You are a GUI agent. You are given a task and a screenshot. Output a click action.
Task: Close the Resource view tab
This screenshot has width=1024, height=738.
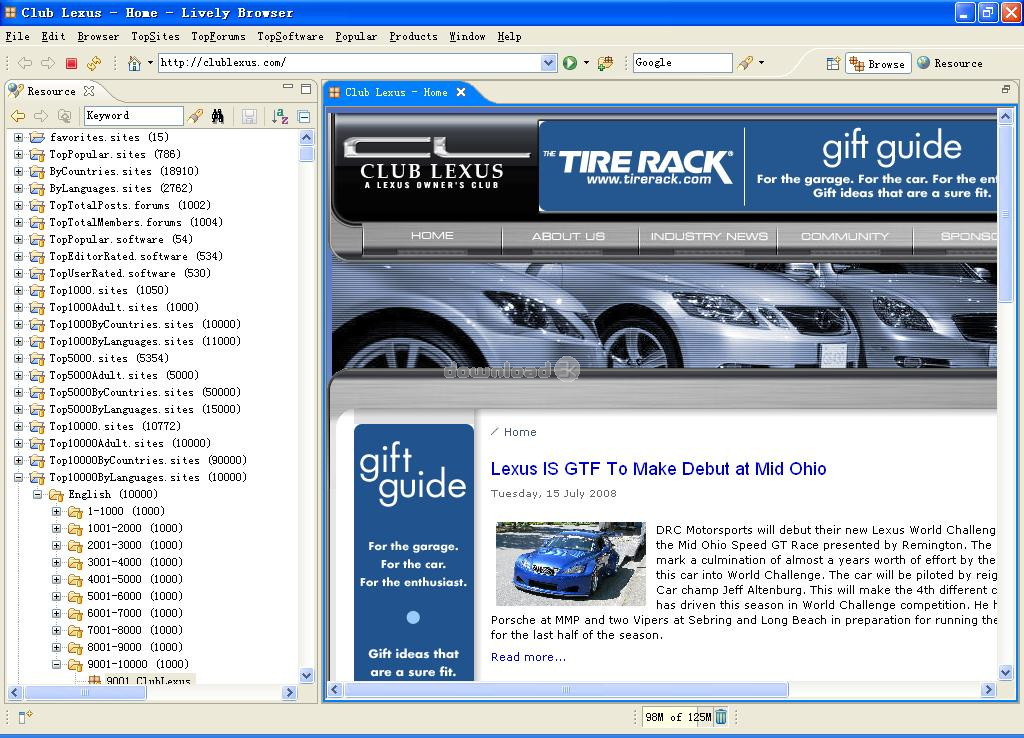pos(89,91)
